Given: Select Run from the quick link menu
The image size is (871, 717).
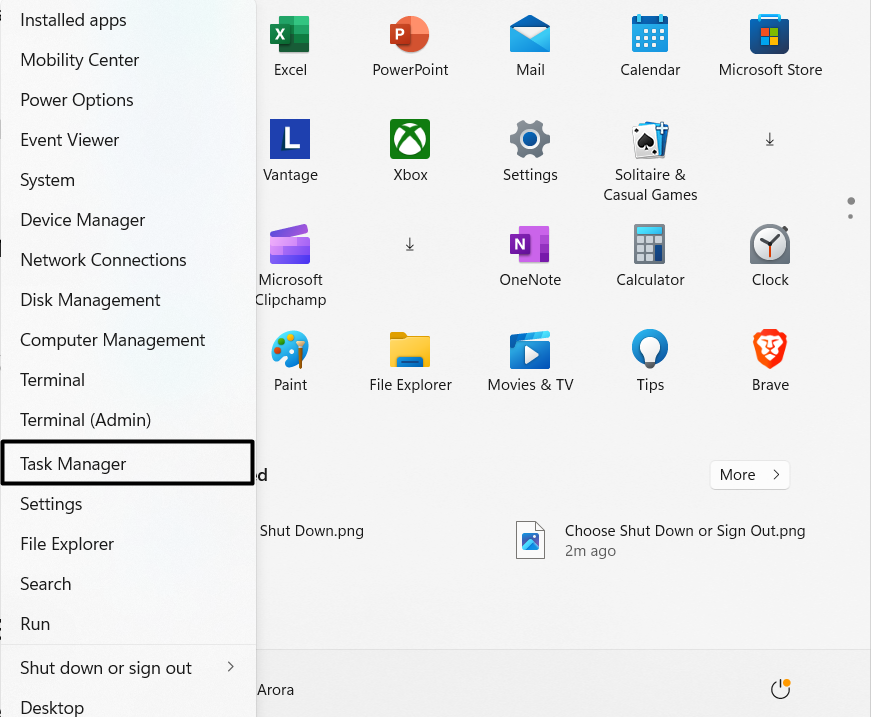Looking at the screenshot, I should pos(35,624).
